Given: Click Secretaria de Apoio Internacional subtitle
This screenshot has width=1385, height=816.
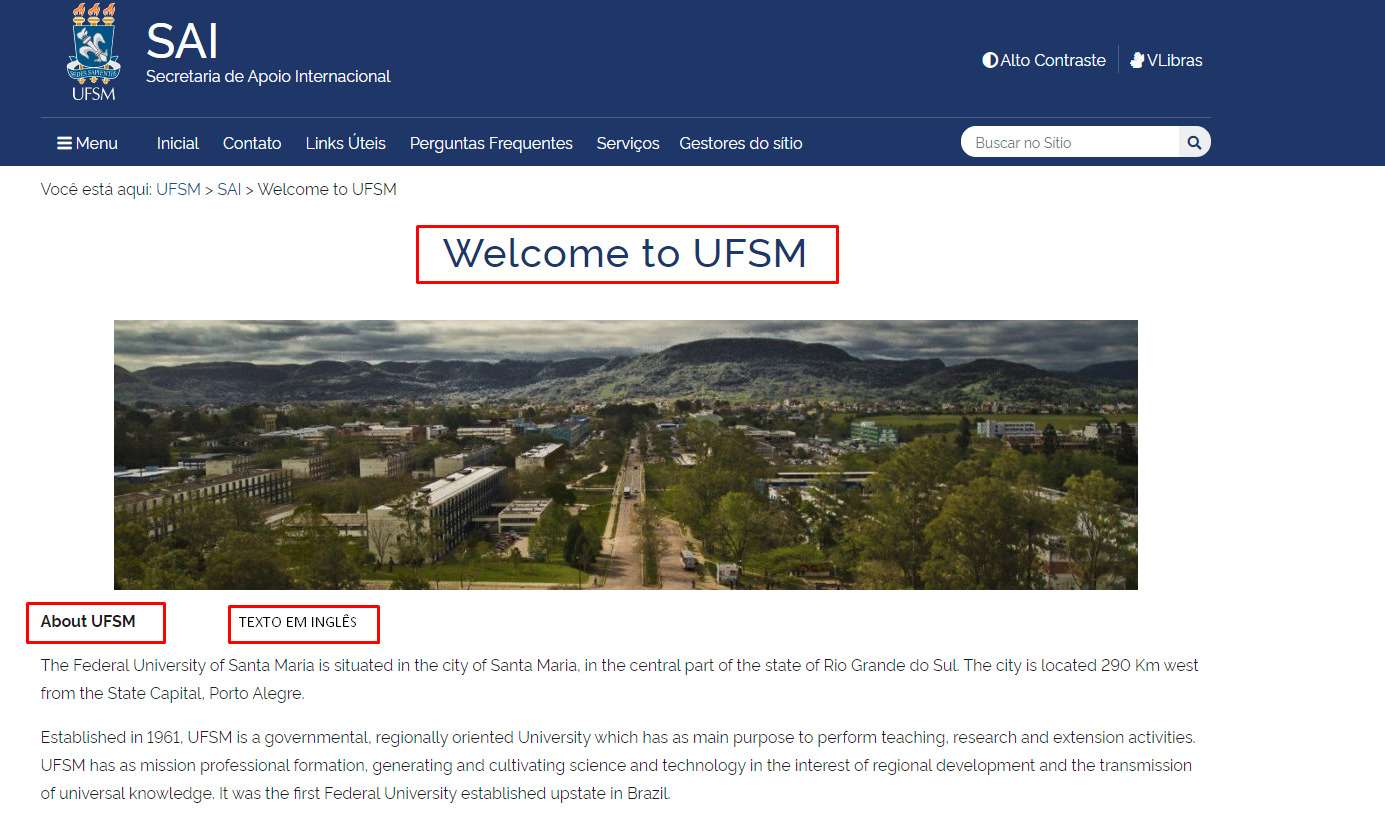Looking at the screenshot, I should point(268,77).
